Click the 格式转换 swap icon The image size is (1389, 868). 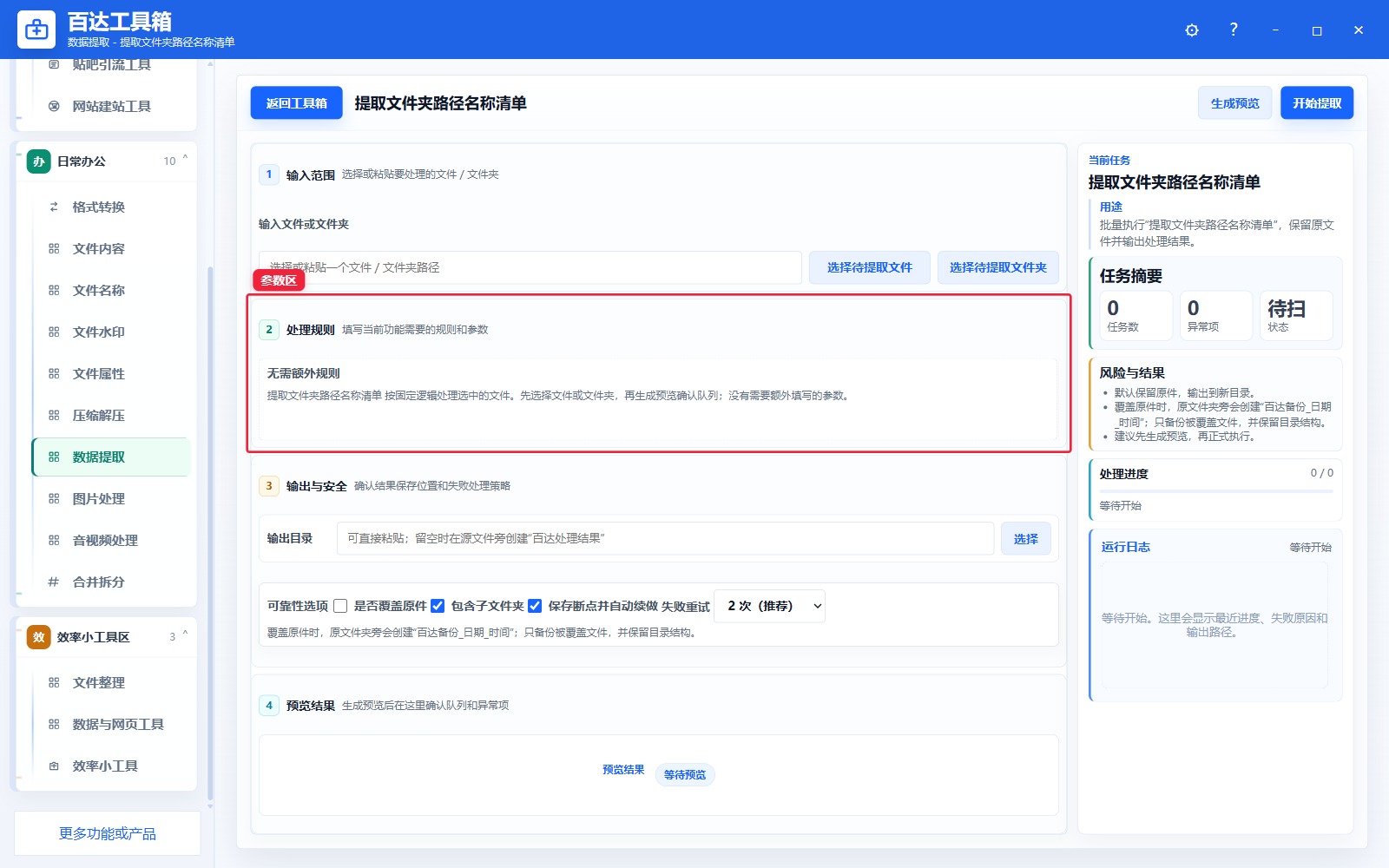tap(54, 207)
